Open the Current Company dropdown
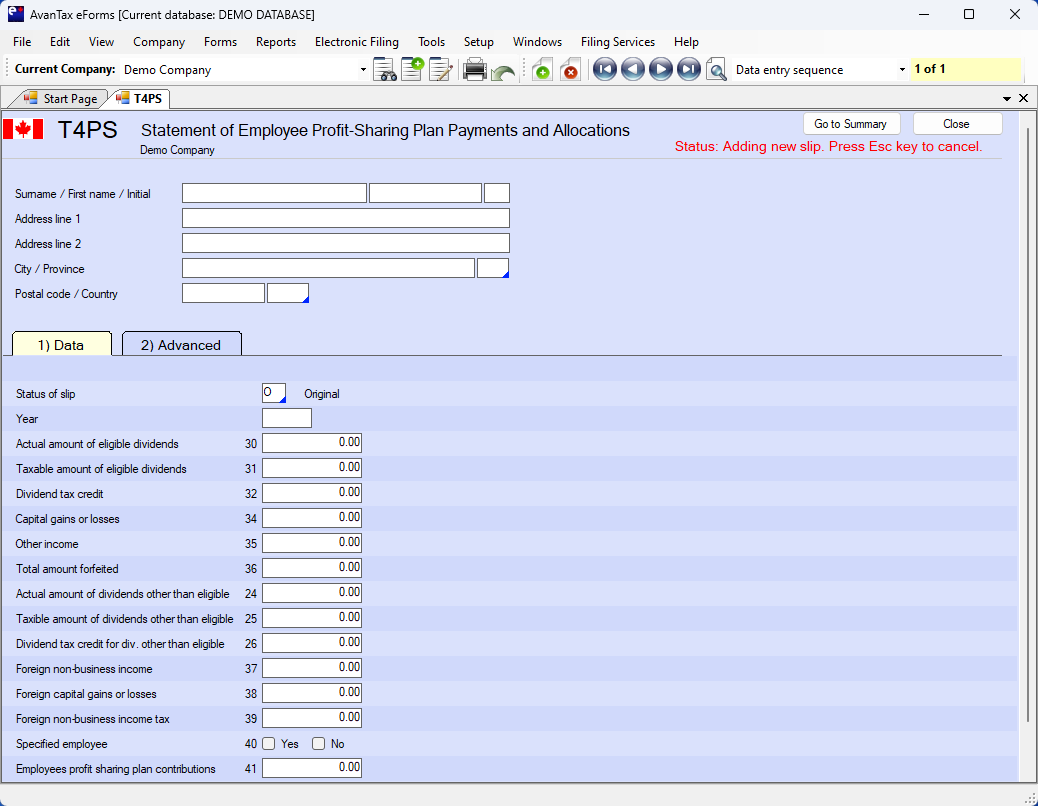The width and height of the screenshot is (1038, 806). [x=363, y=70]
